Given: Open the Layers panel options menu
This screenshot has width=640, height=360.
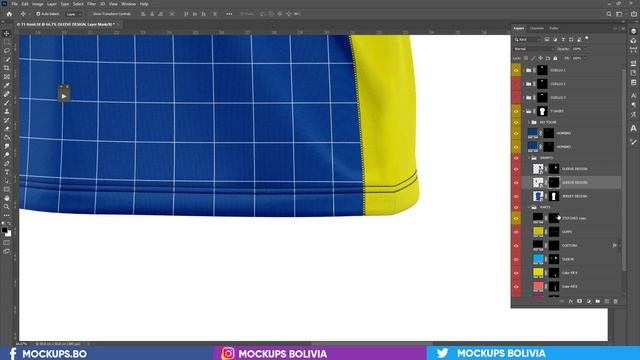Looking at the screenshot, I should coord(623,28).
